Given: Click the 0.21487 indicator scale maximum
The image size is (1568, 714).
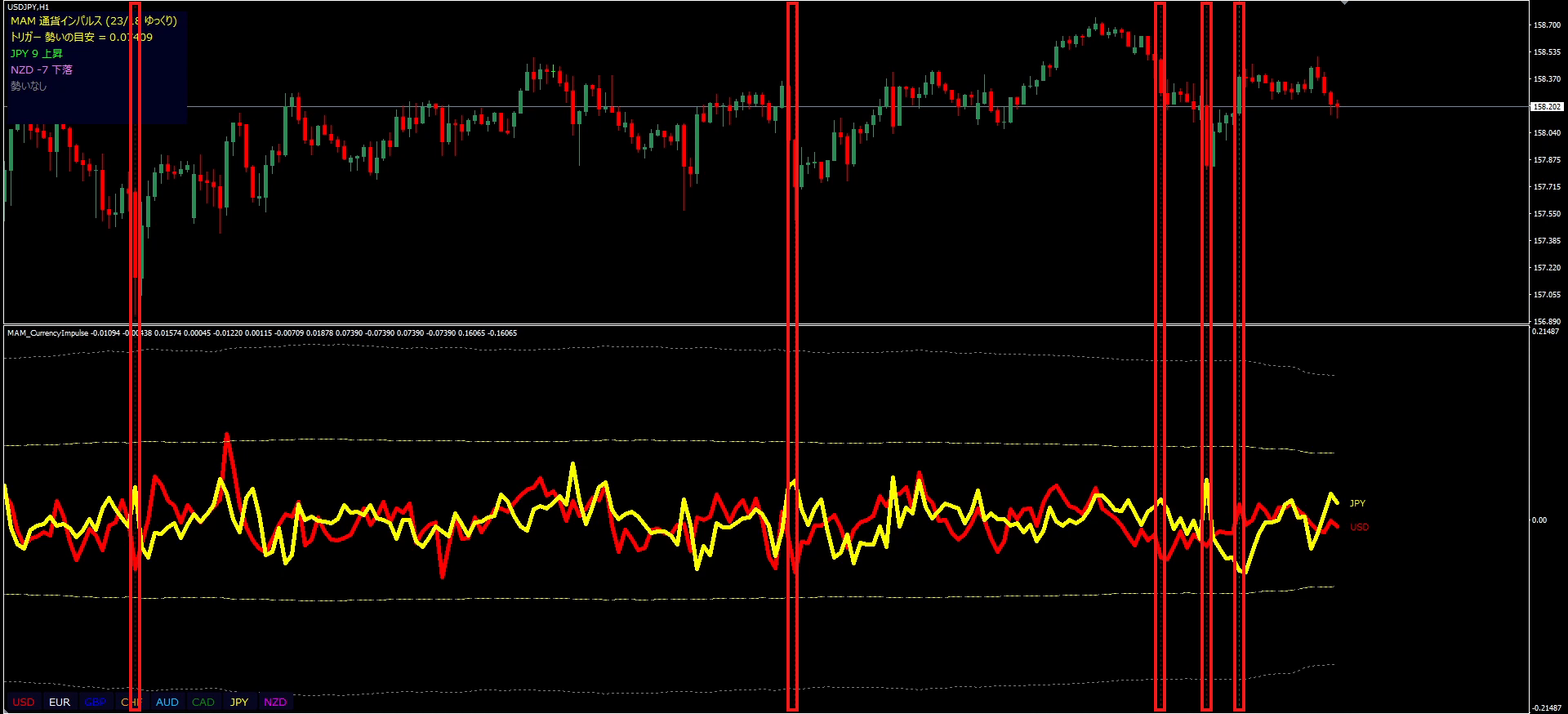Looking at the screenshot, I should coord(1546,332).
